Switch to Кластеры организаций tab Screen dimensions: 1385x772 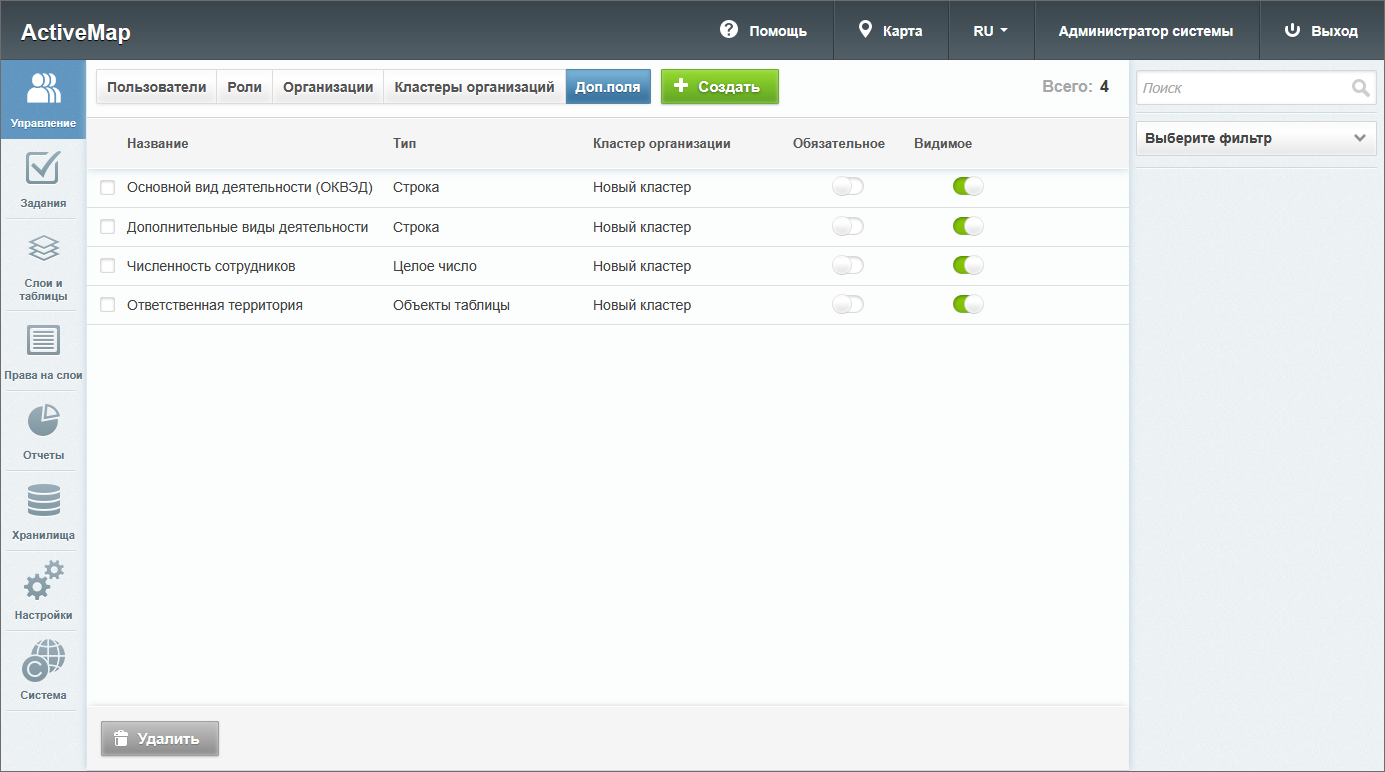pos(474,87)
